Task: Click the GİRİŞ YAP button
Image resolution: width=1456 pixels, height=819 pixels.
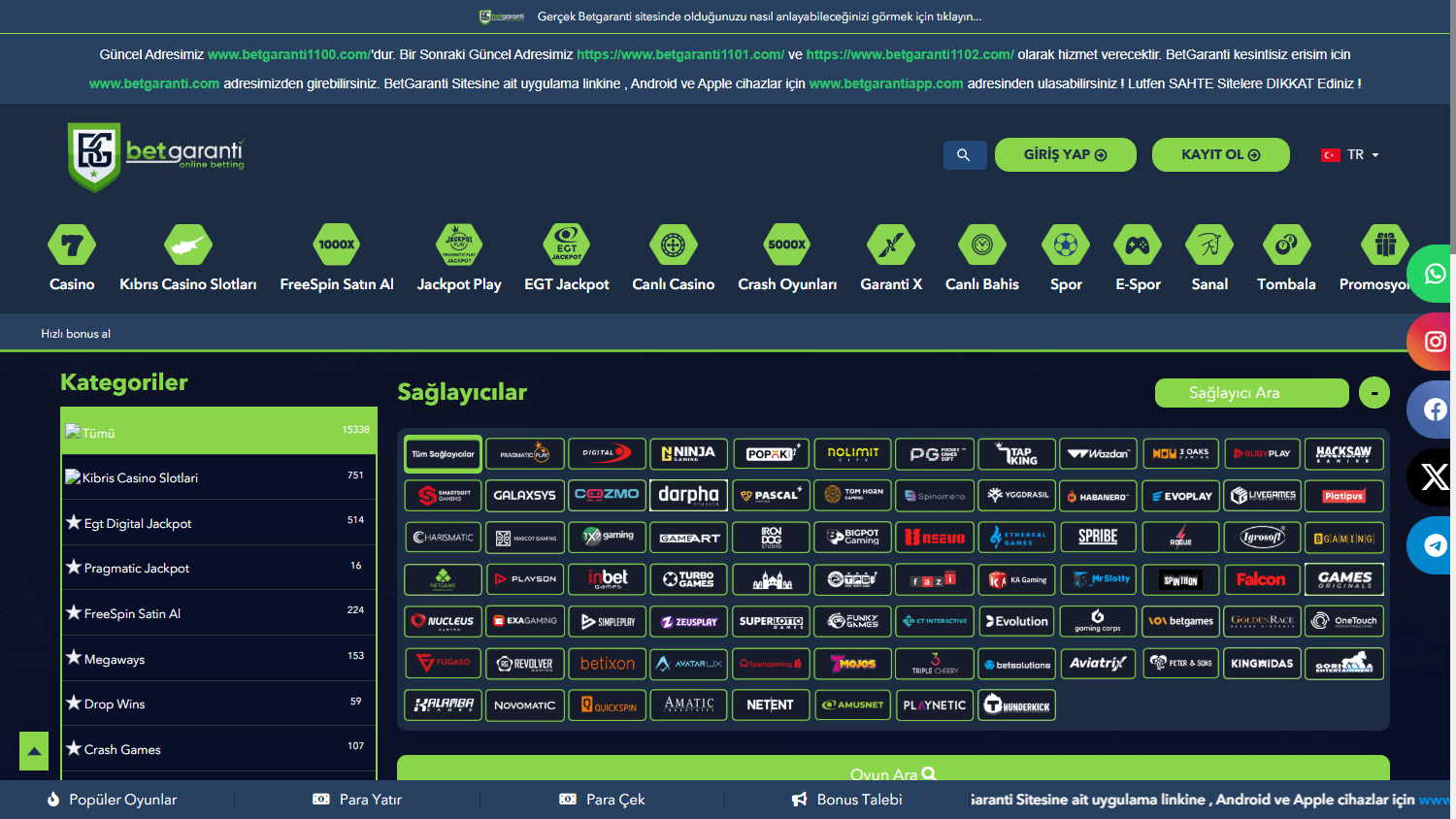Action: (x=1065, y=154)
